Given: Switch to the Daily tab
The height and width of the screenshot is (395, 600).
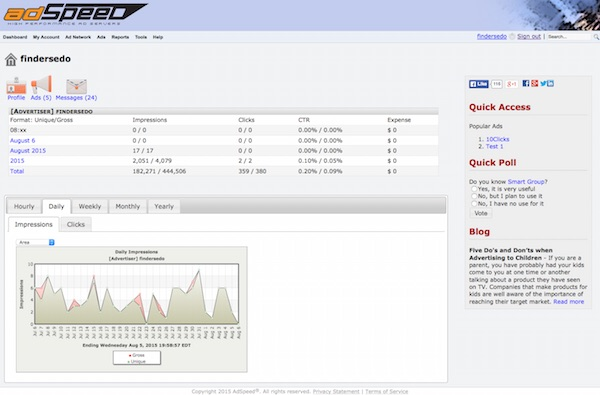Looking at the screenshot, I should pos(56,206).
